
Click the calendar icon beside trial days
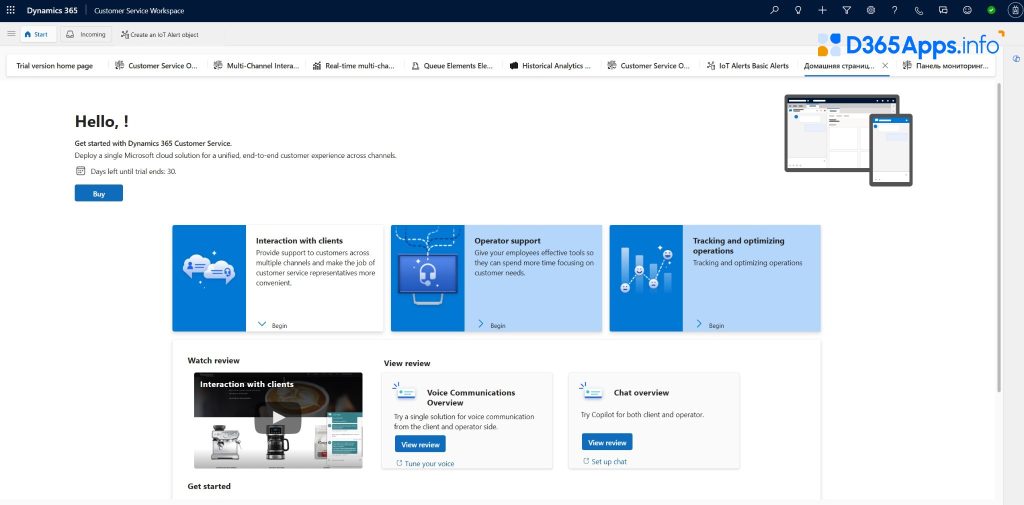pyautogui.click(x=80, y=171)
